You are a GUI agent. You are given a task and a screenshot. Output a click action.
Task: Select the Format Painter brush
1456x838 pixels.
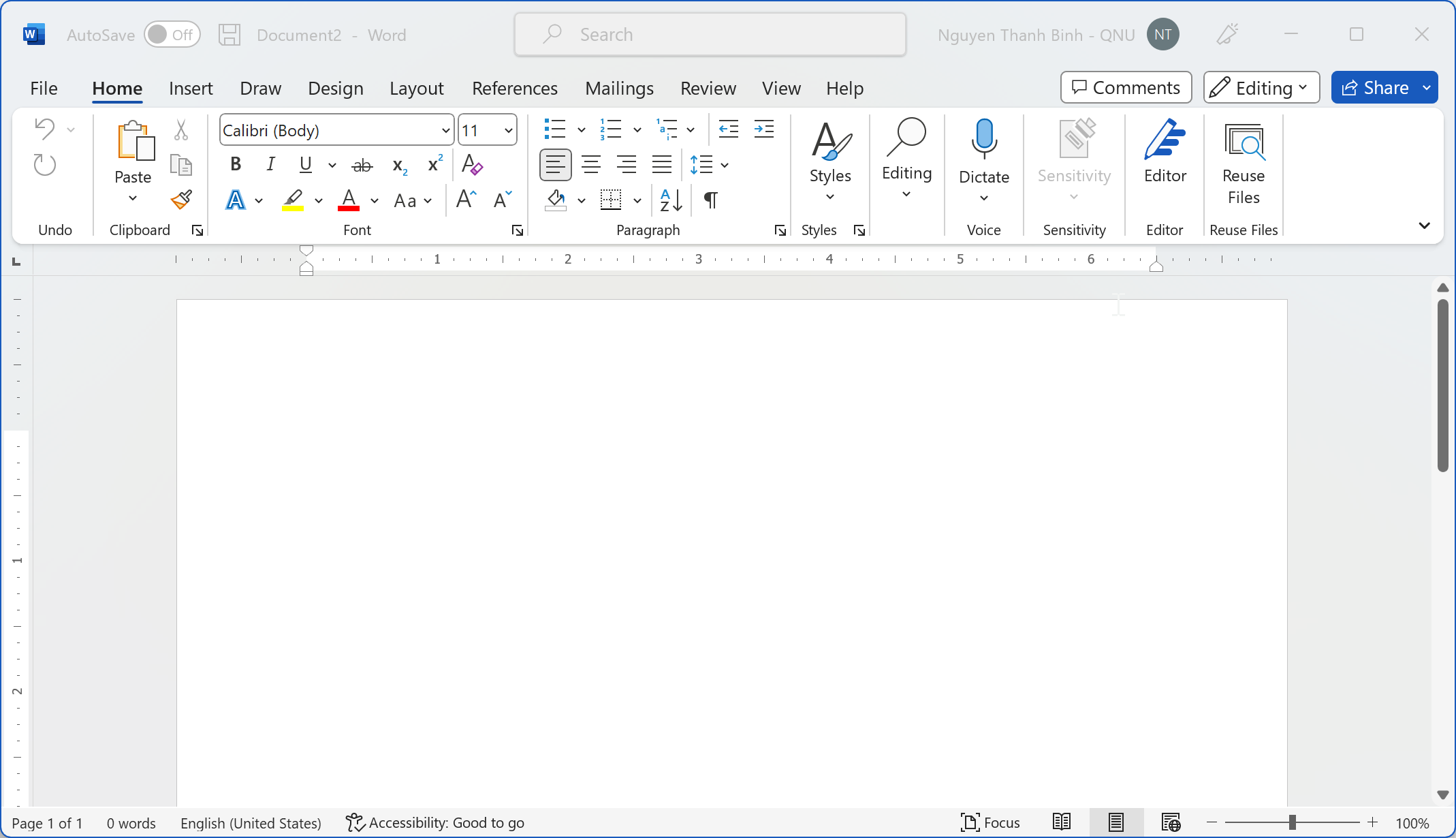[x=181, y=200]
